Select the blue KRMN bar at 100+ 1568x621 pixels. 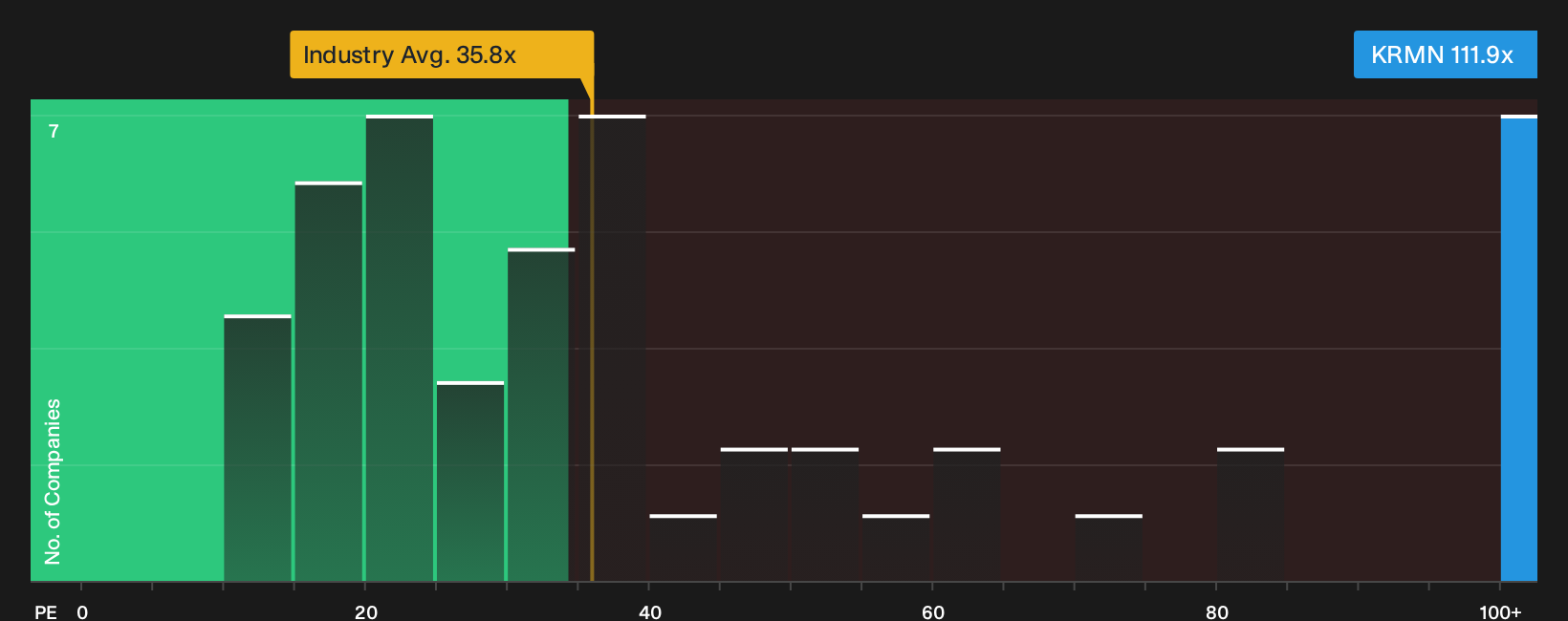[1518, 348]
